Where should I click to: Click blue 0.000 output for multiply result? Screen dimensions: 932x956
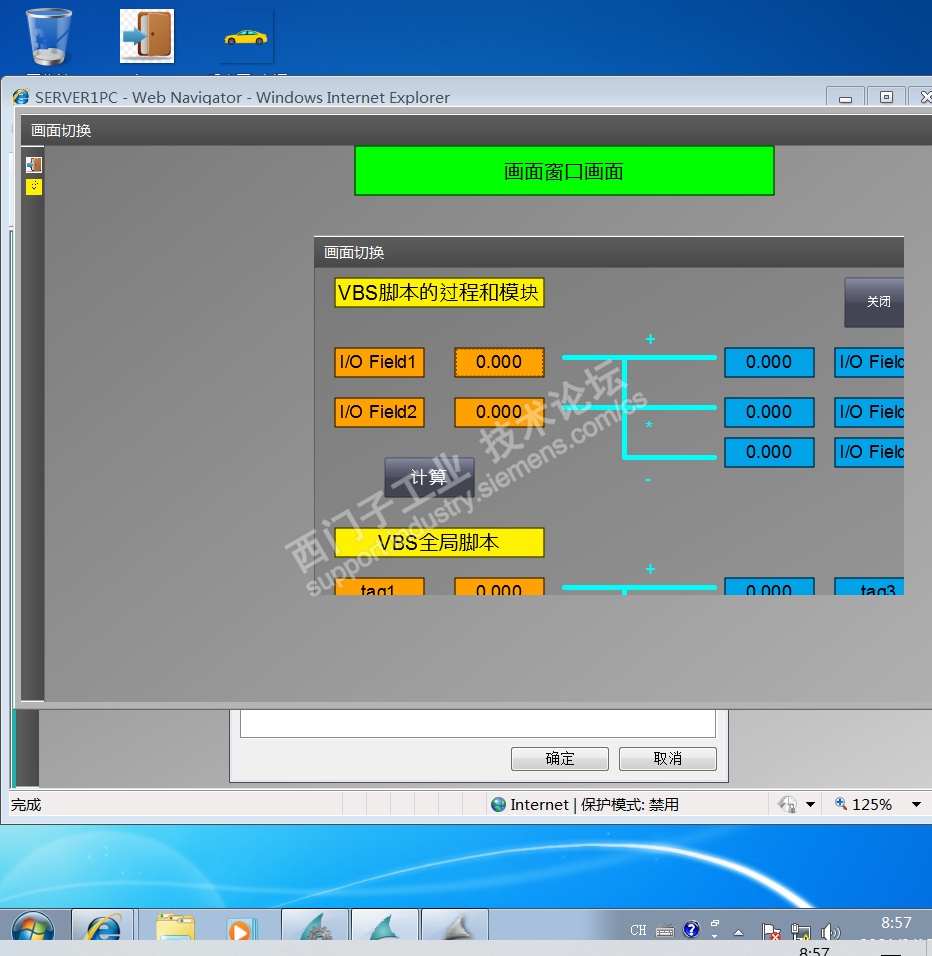[x=769, y=412]
